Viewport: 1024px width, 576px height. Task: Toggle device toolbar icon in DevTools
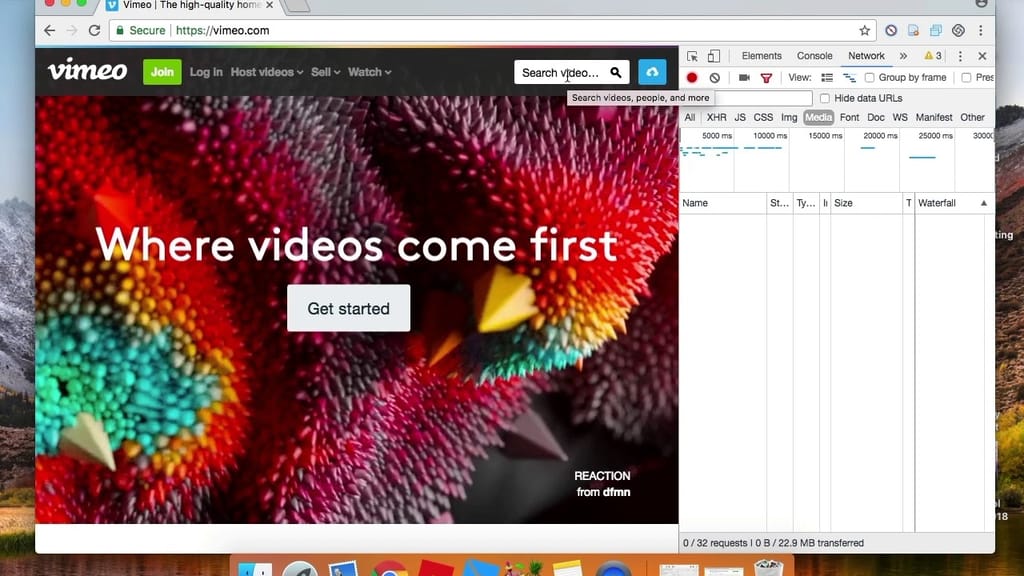click(714, 56)
